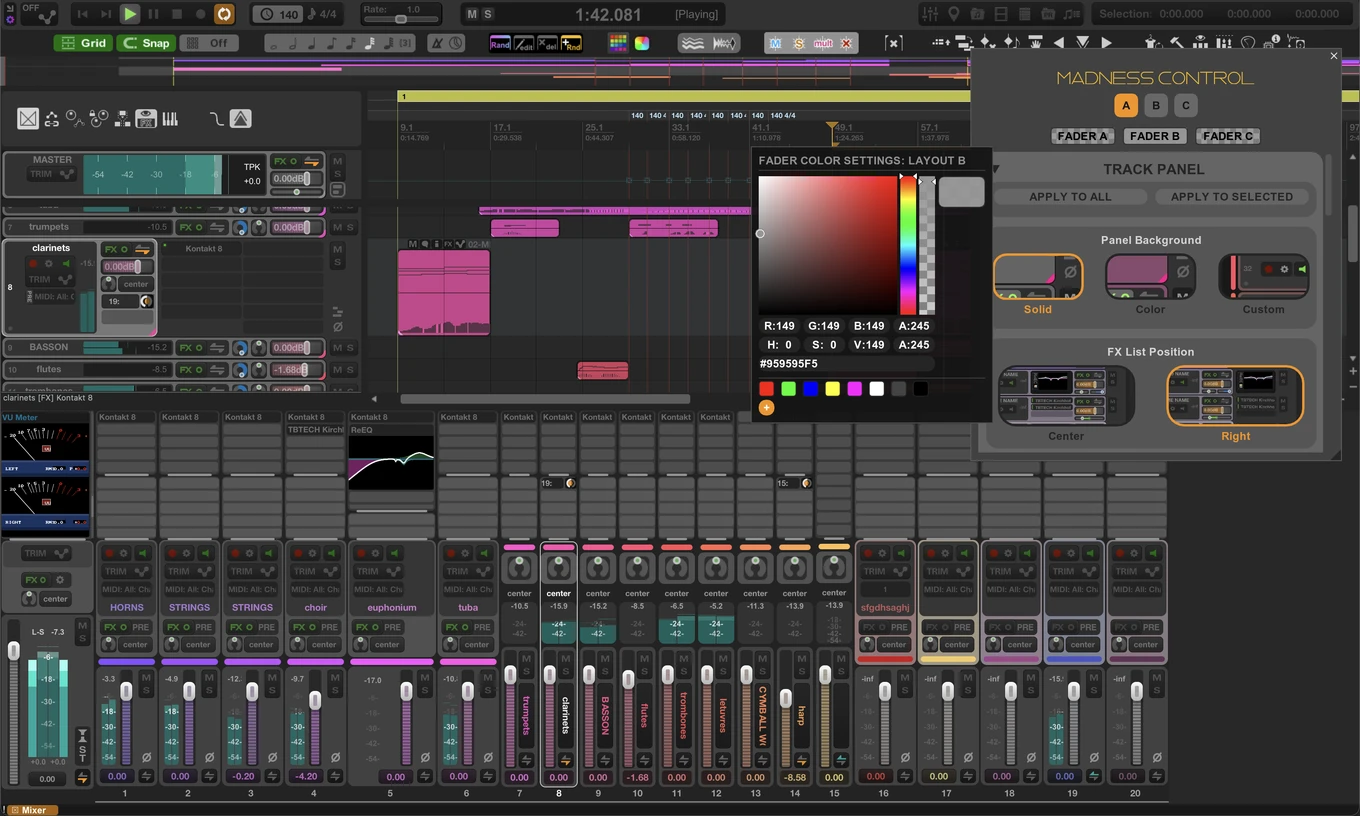Open the color grid palette icon
The height and width of the screenshot is (816, 1360).
[618, 43]
